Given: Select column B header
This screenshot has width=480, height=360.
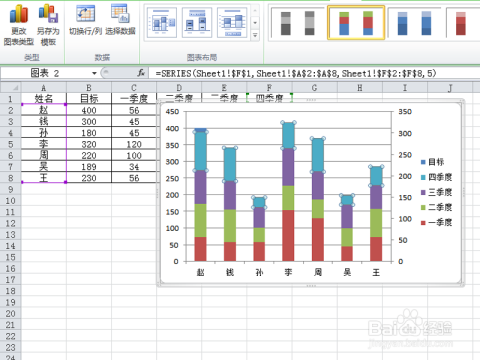Looking at the screenshot, I should (x=89, y=88).
